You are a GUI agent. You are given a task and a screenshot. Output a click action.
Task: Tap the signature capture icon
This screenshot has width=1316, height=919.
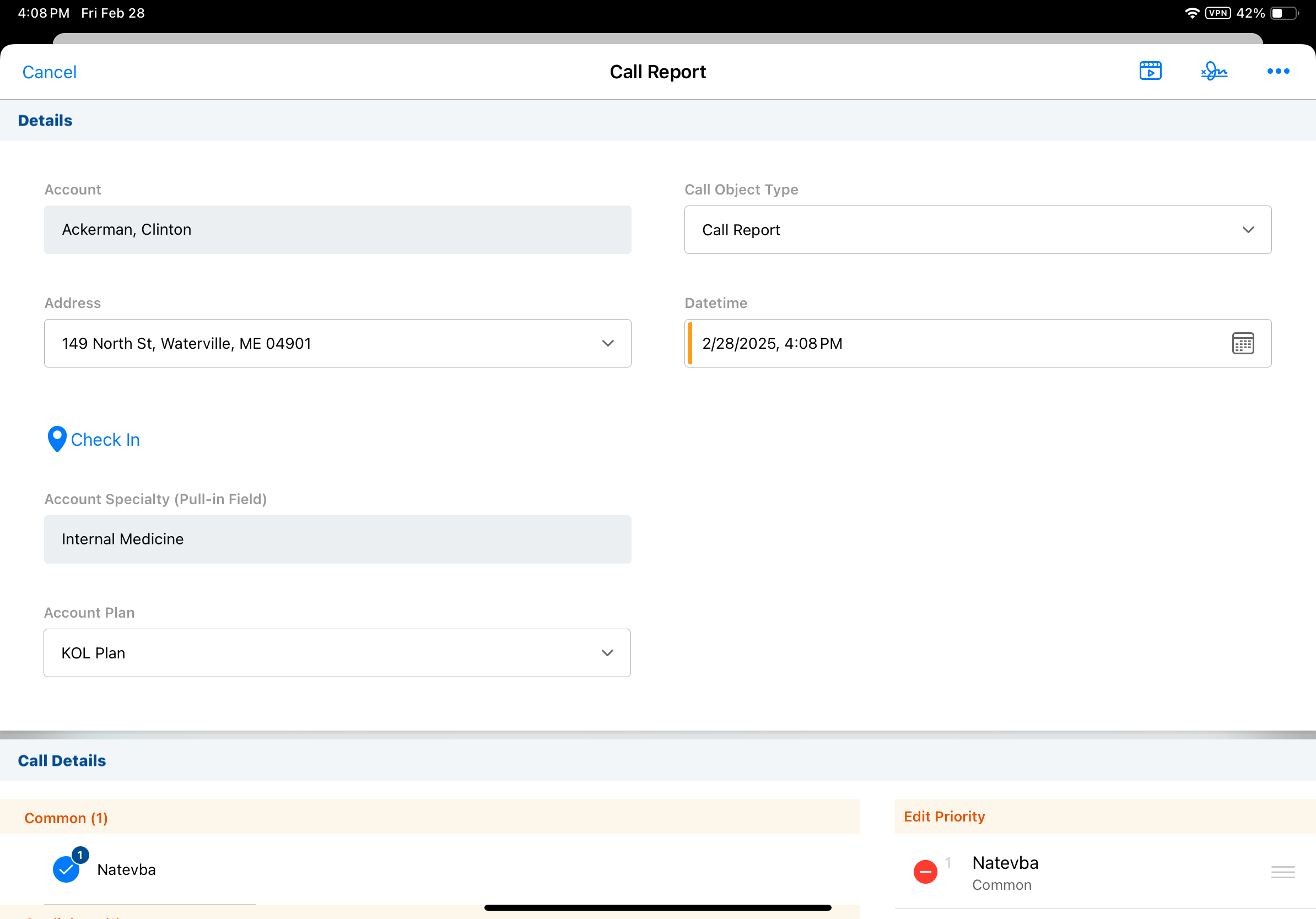tap(1214, 71)
